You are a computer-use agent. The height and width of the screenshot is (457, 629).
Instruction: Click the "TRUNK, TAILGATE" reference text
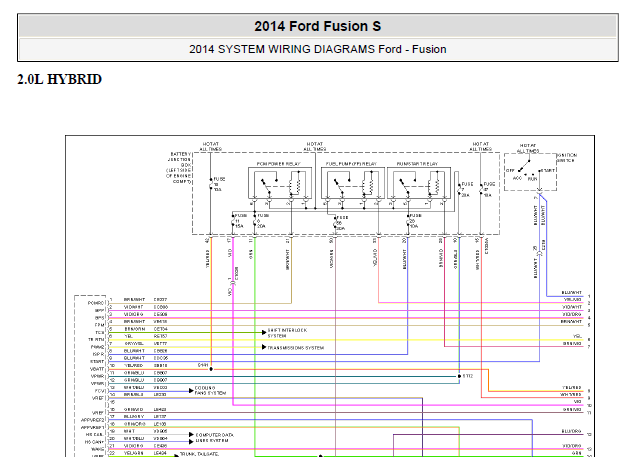pos(199,454)
